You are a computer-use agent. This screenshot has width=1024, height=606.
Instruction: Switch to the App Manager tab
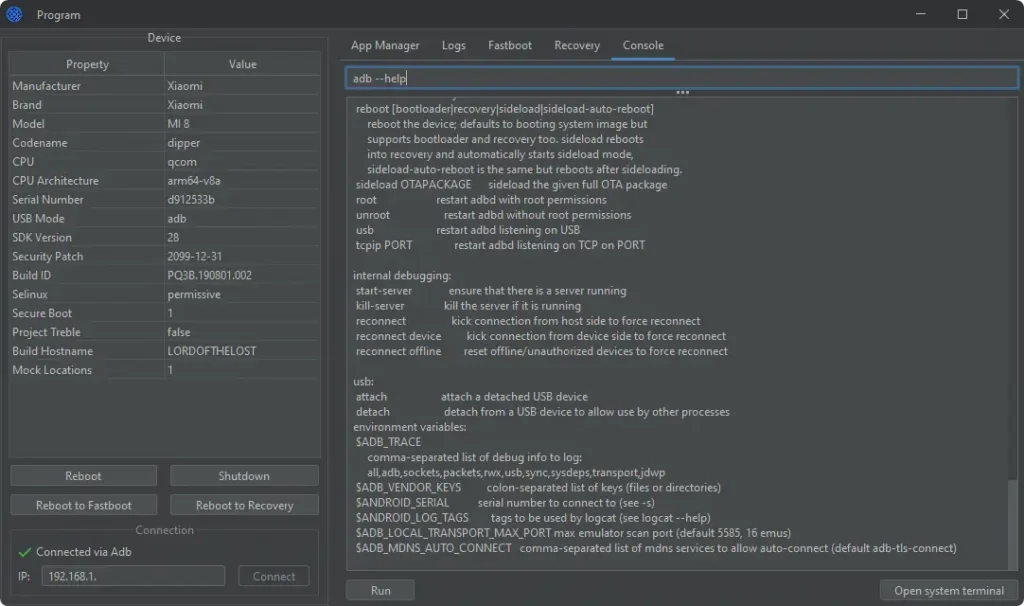click(x=385, y=45)
